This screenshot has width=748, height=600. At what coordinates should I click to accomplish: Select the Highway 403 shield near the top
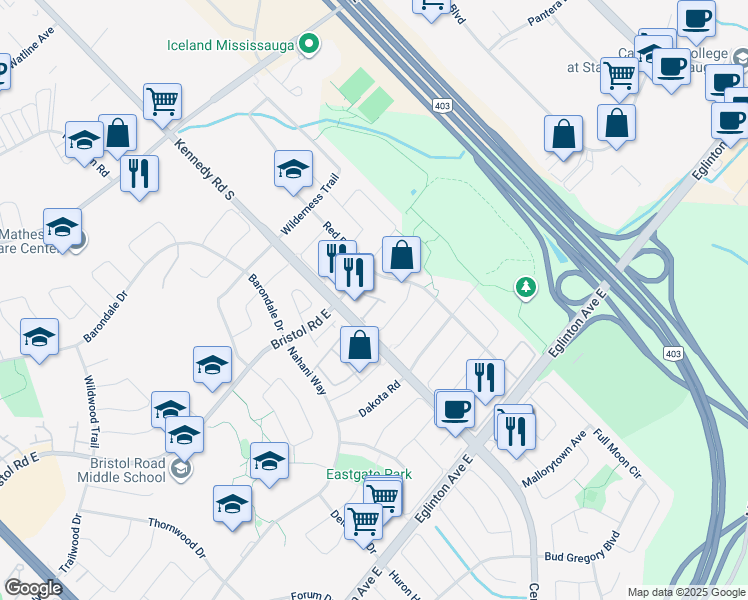(x=443, y=105)
